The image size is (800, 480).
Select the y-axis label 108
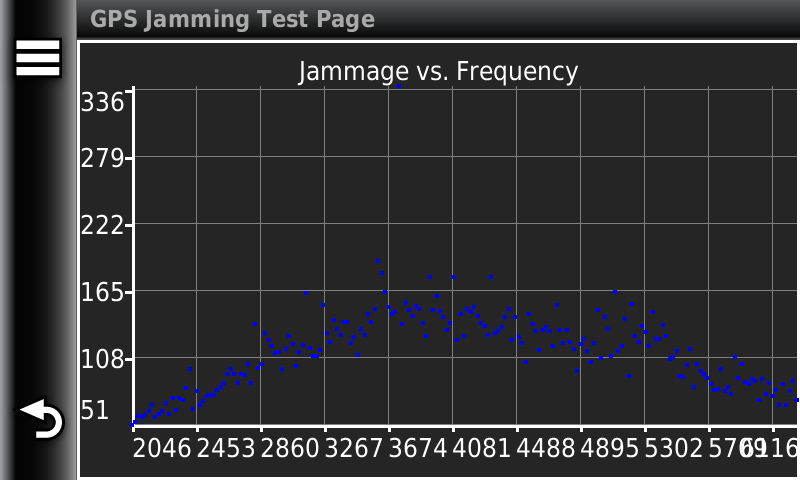pyautogui.click(x=103, y=360)
